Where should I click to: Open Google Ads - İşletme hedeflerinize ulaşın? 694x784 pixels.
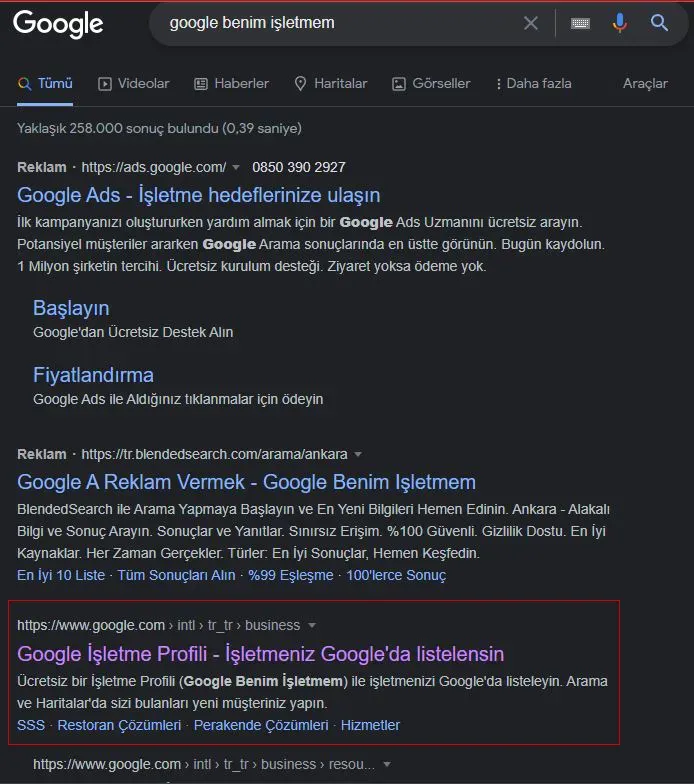pyautogui.click(x=198, y=195)
